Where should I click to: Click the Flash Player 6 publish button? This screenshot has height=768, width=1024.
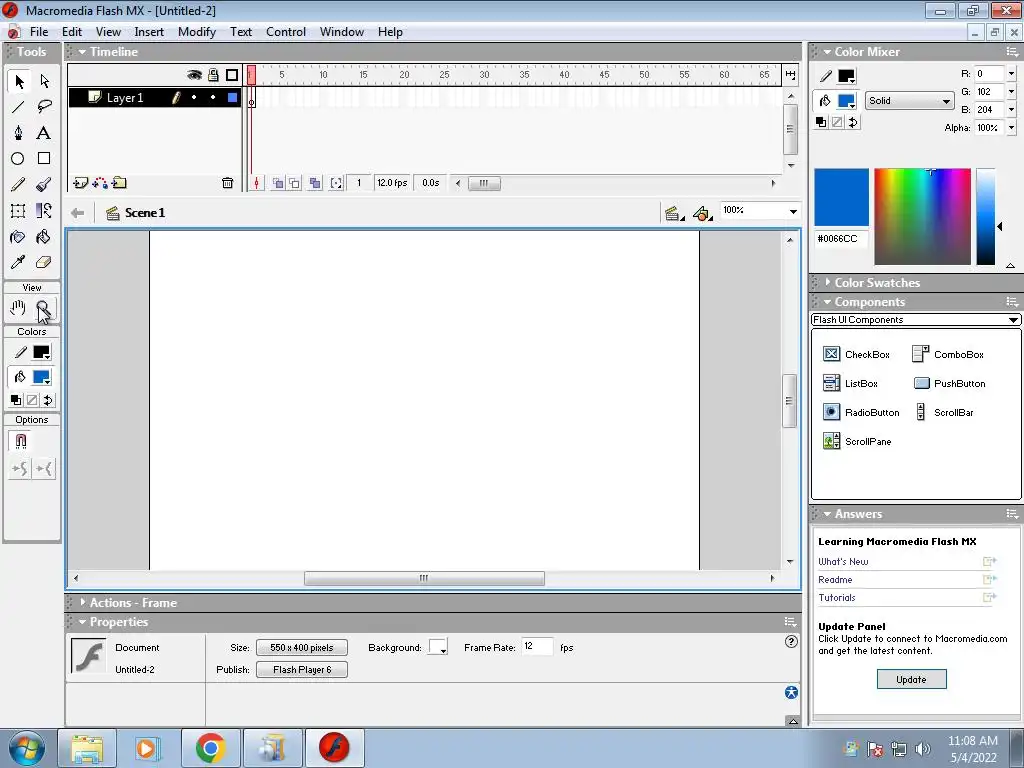(302, 669)
